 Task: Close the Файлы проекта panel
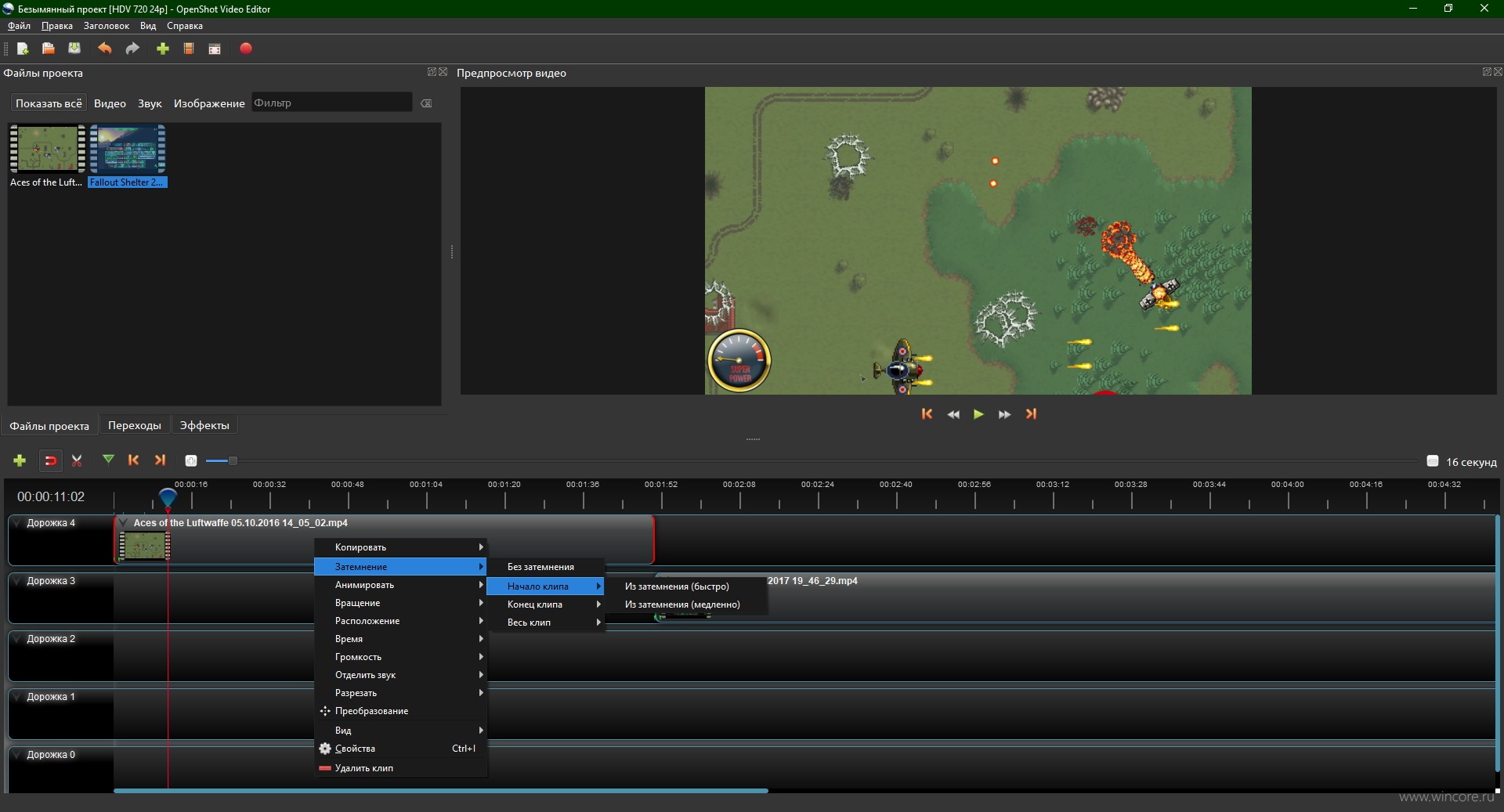point(443,72)
